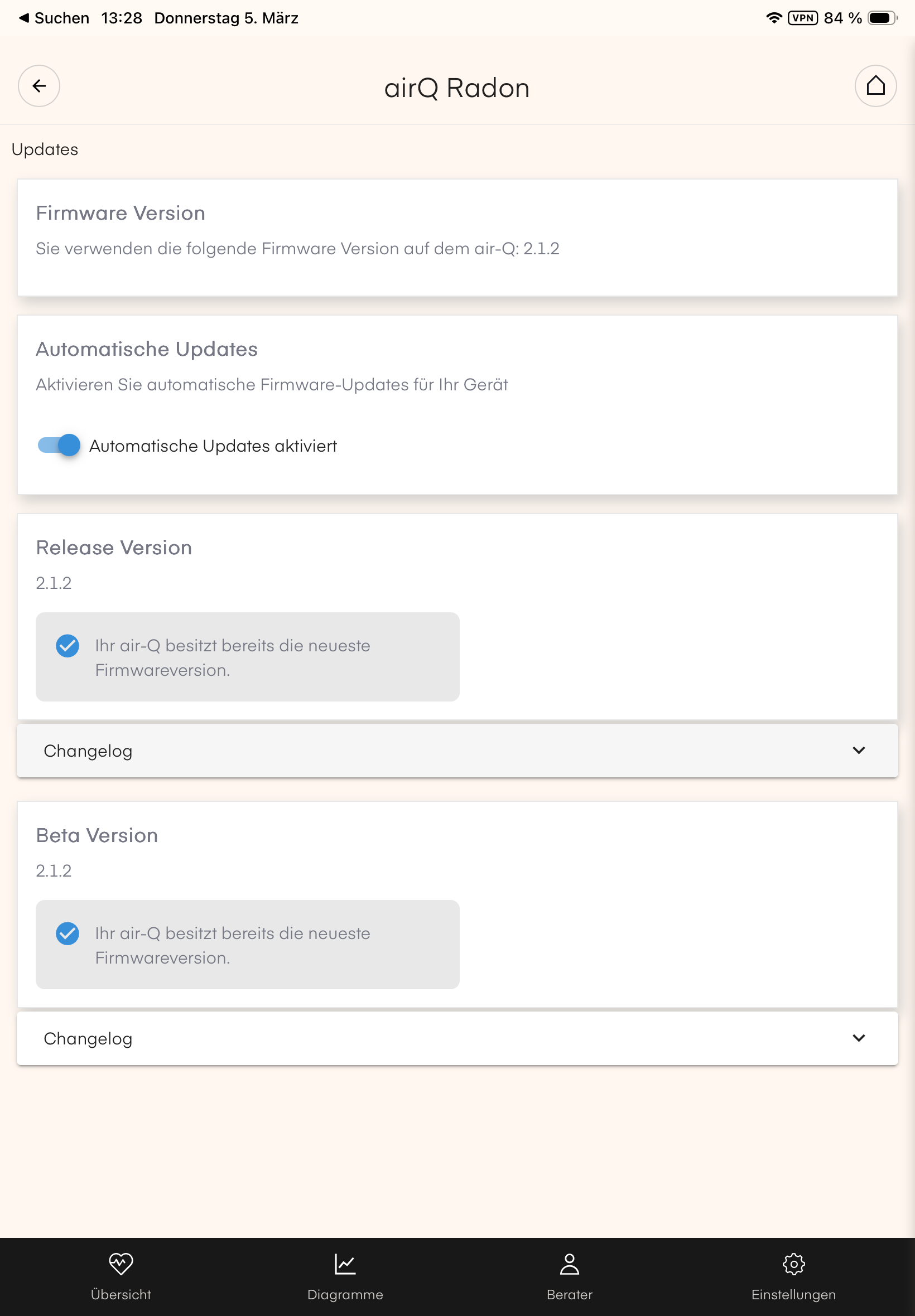Tap the Diagramme chart icon
The image size is (915, 1316).
click(345, 1264)
